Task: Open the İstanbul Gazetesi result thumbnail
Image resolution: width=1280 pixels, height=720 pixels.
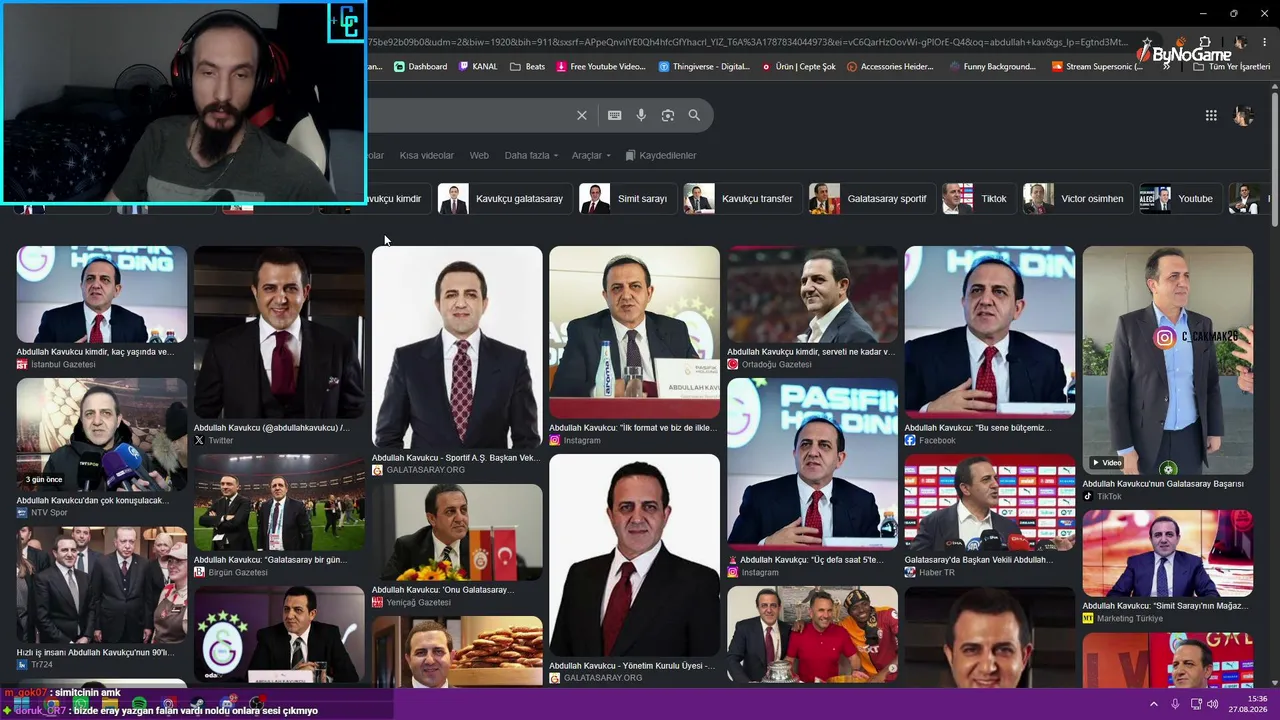Action: point(101,294)
